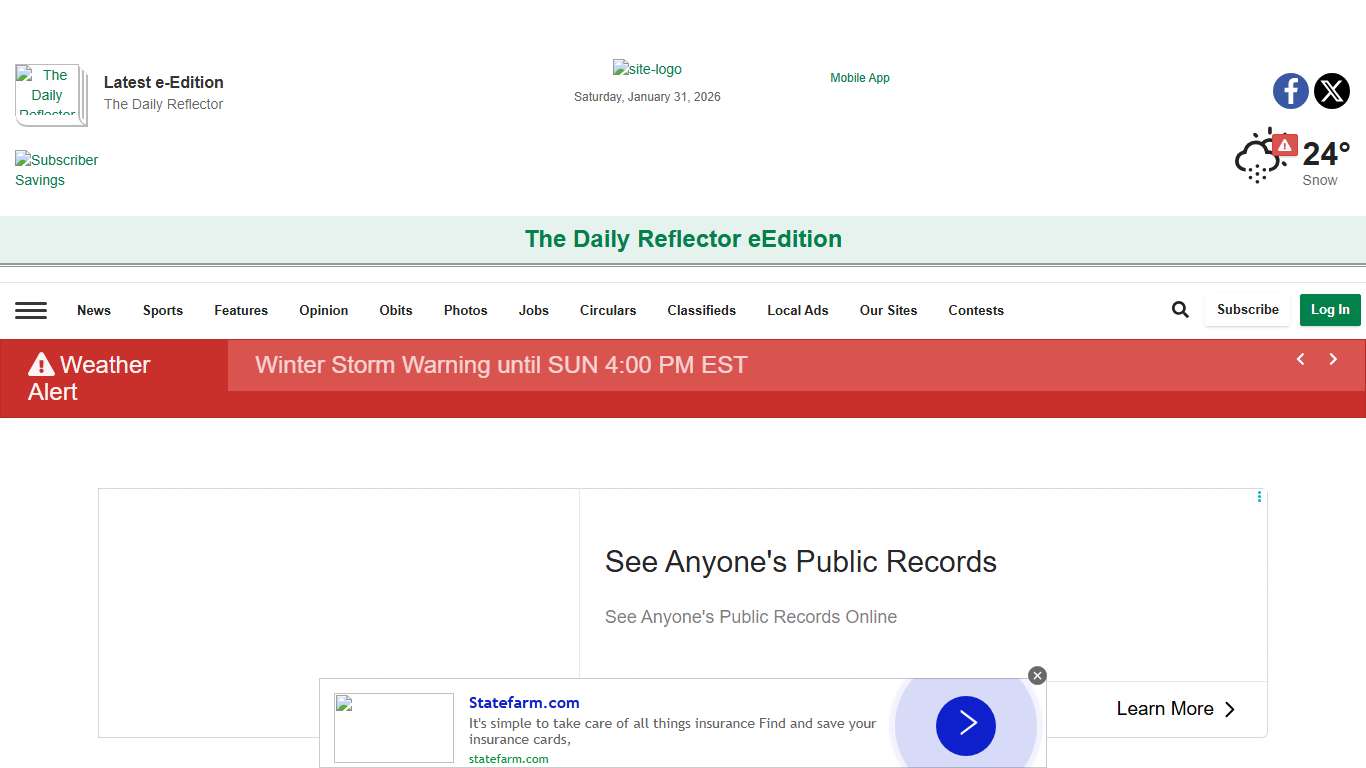
Task: Click the X social media icon
Action: point(1331,90)
